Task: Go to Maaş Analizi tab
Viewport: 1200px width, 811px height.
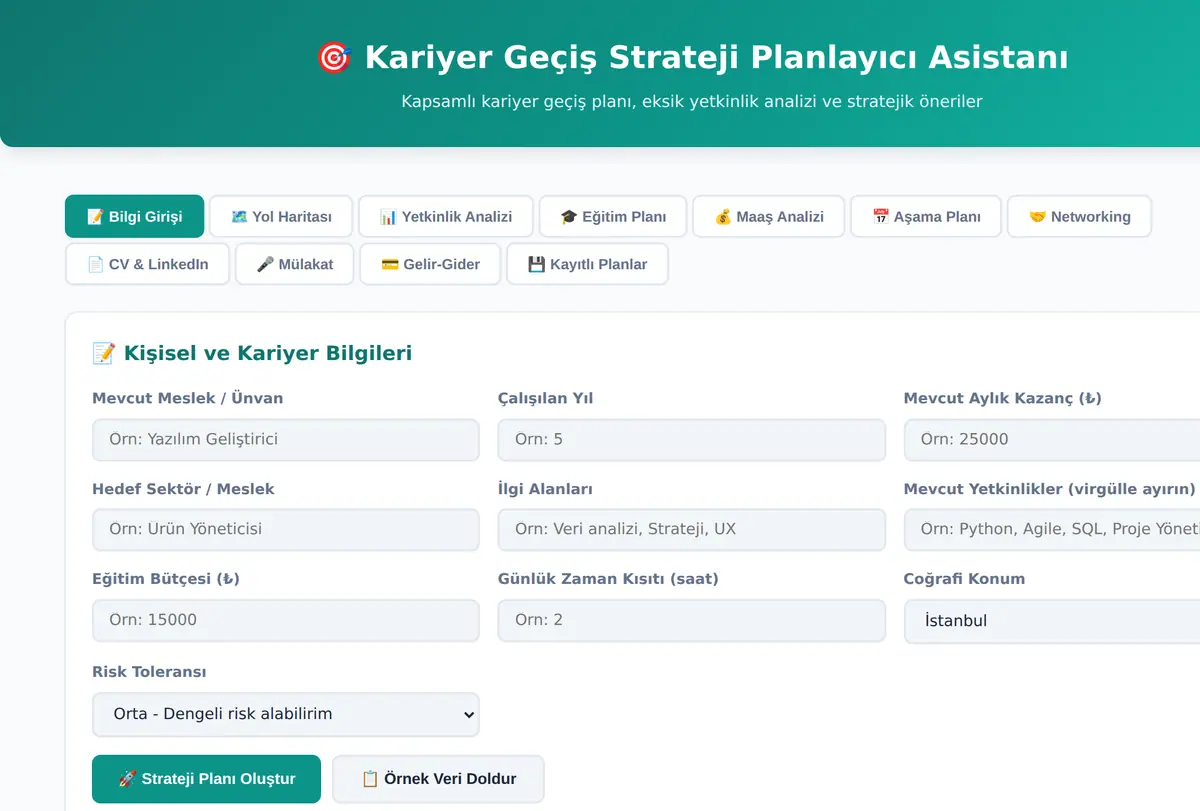Action: point(769,216)
